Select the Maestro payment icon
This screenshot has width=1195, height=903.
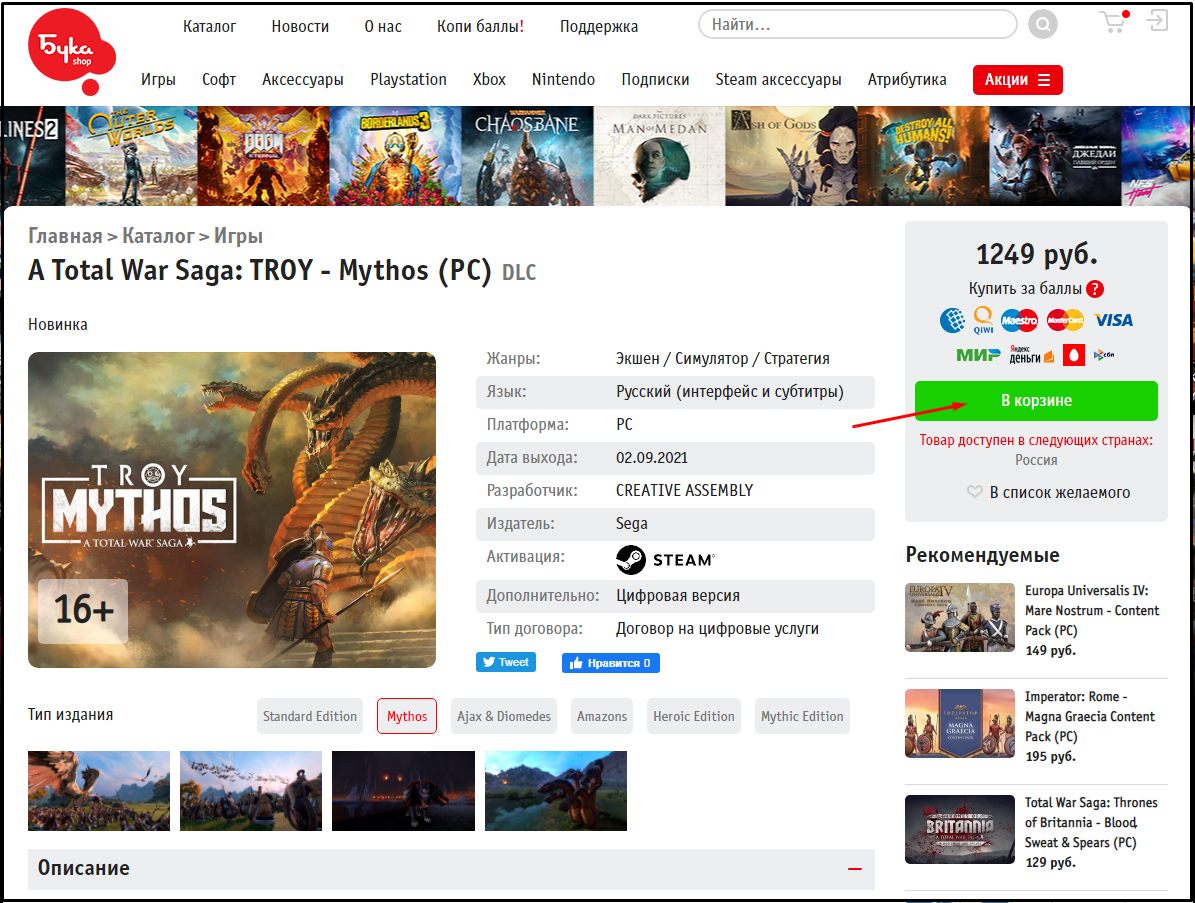point(1019,320)
